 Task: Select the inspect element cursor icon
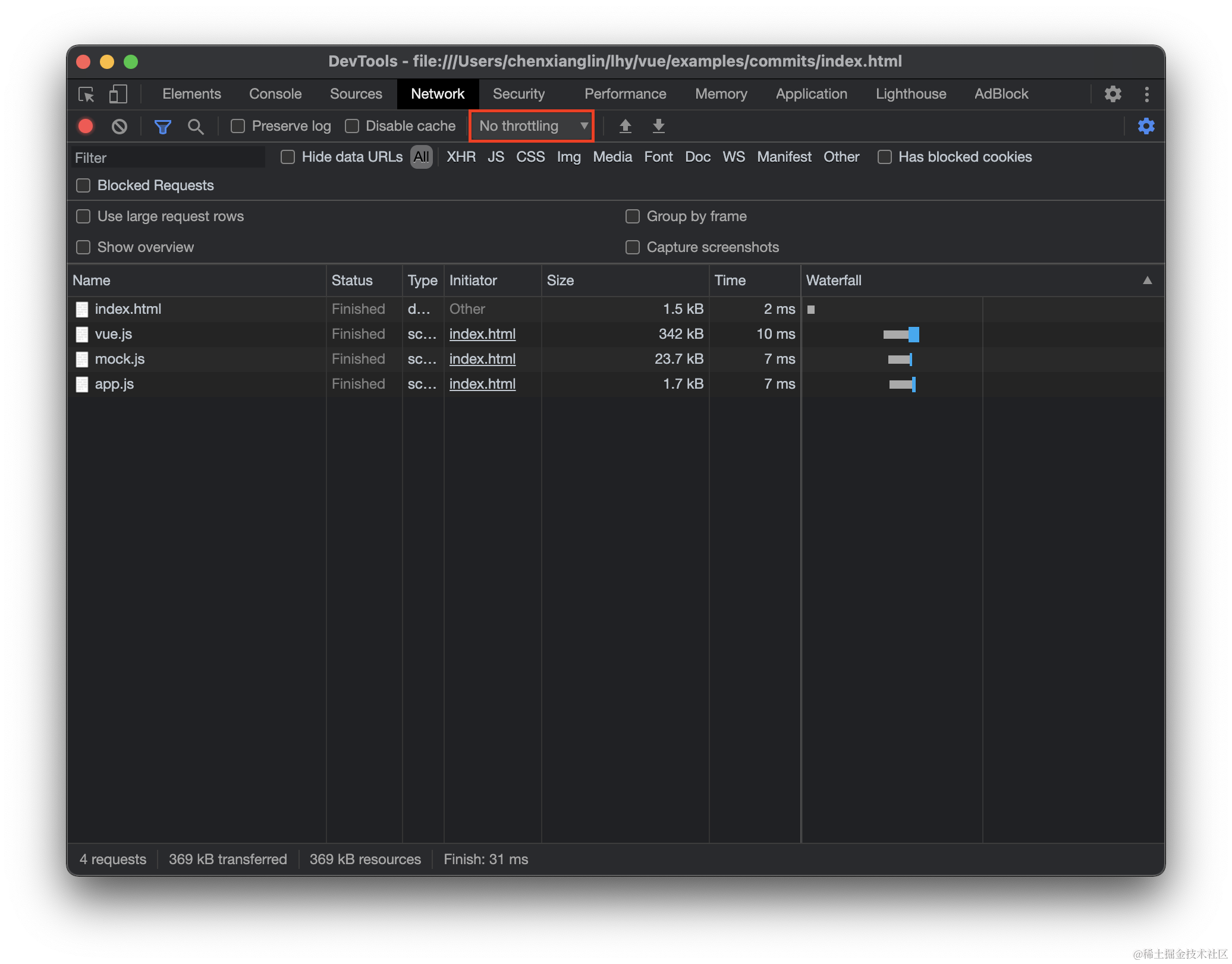point(86,94)
